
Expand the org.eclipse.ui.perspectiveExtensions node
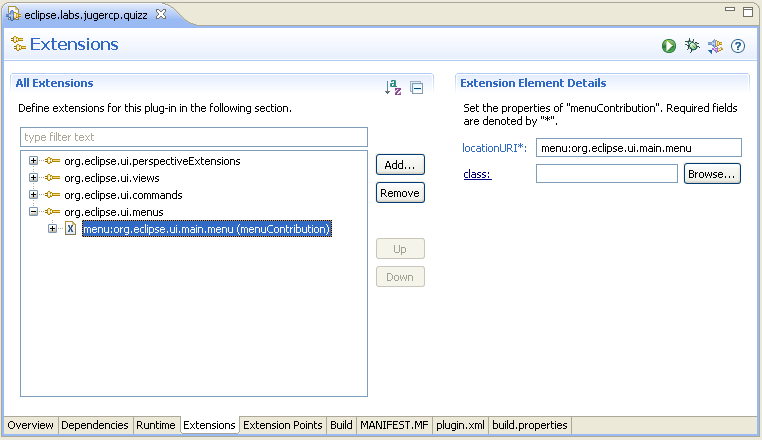33,161
